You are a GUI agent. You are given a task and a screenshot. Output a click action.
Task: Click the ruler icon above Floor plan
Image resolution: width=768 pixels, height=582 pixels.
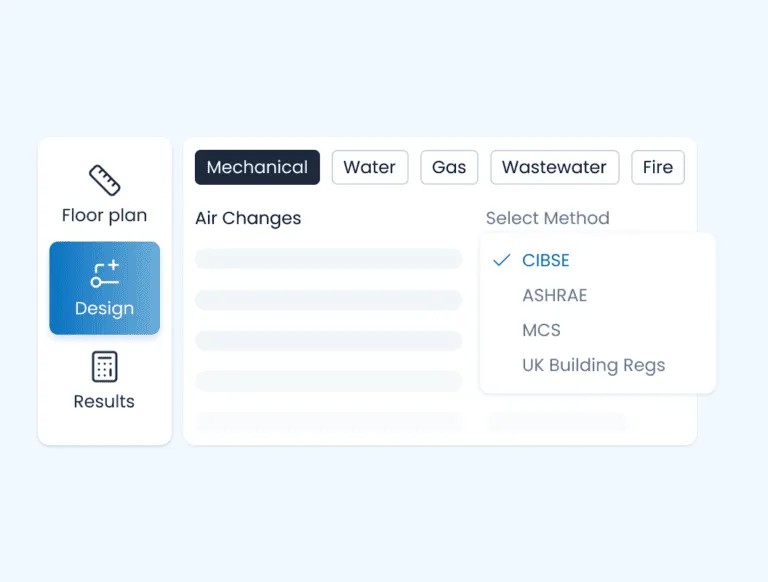104,181
